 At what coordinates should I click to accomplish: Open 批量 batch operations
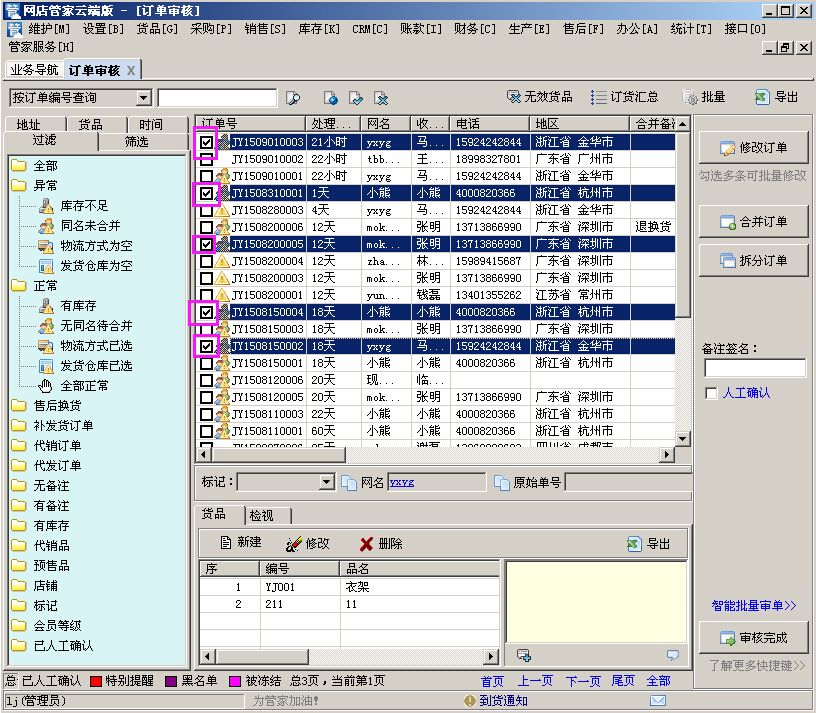pos(704,97)
